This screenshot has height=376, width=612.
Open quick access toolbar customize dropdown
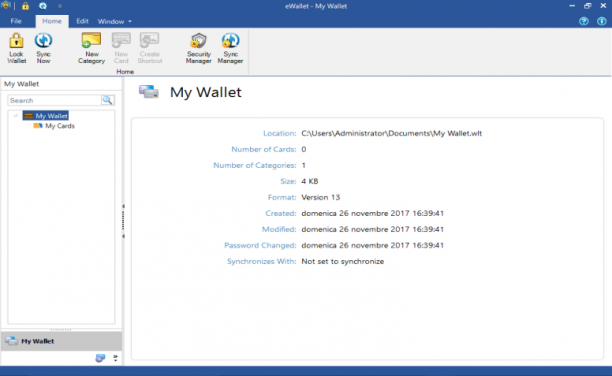[60, 6]
